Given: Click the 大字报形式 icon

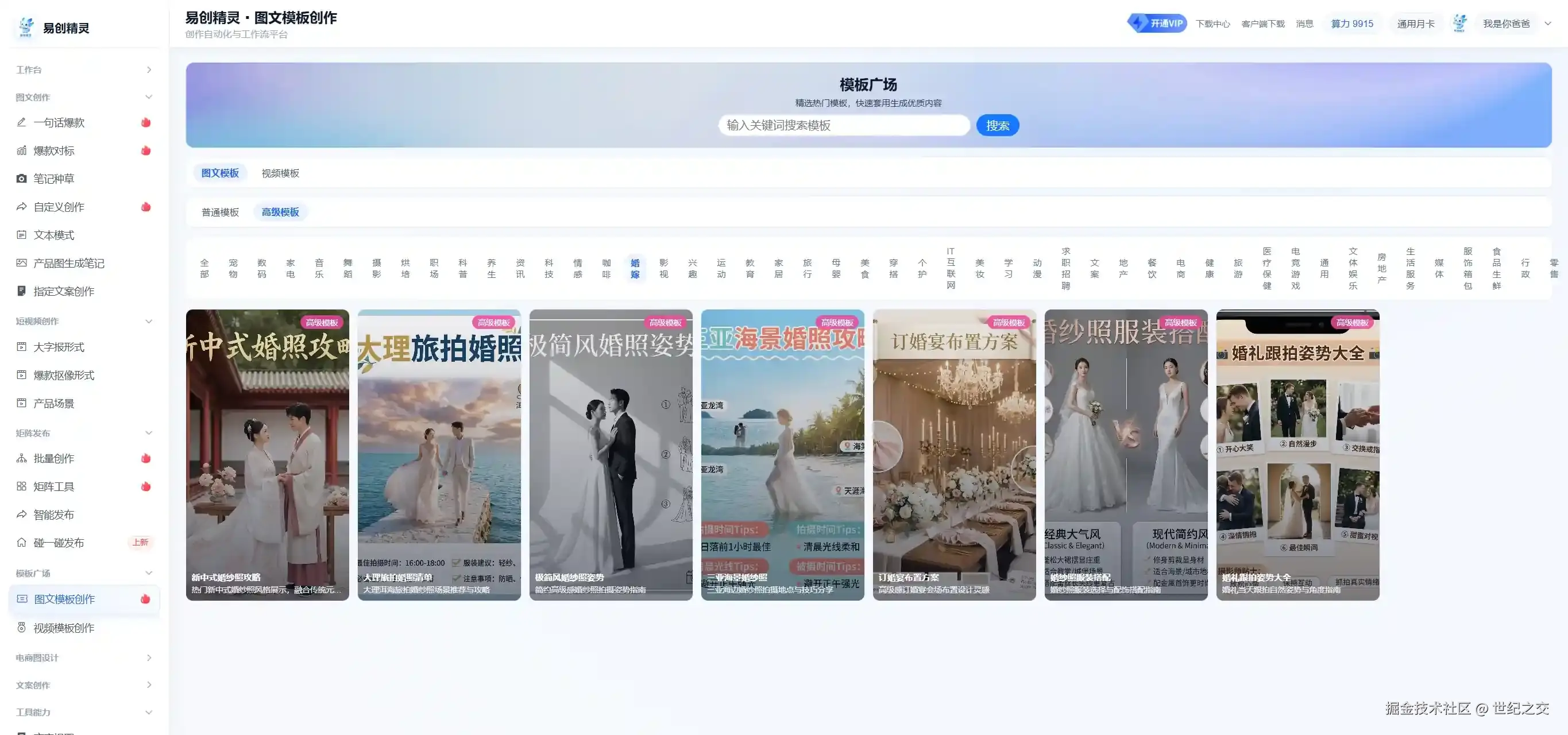Looking at the screenshot, I should tap(21, 347).
